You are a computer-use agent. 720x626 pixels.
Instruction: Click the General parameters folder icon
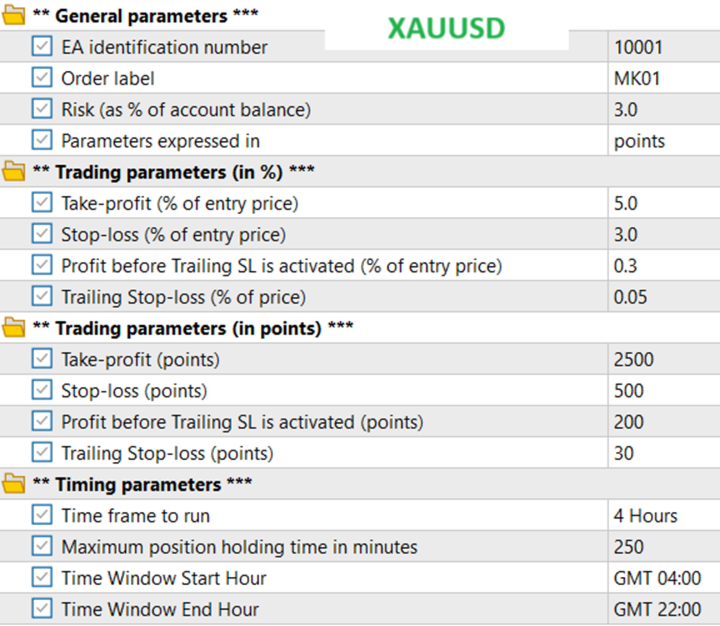coord(14,16)
